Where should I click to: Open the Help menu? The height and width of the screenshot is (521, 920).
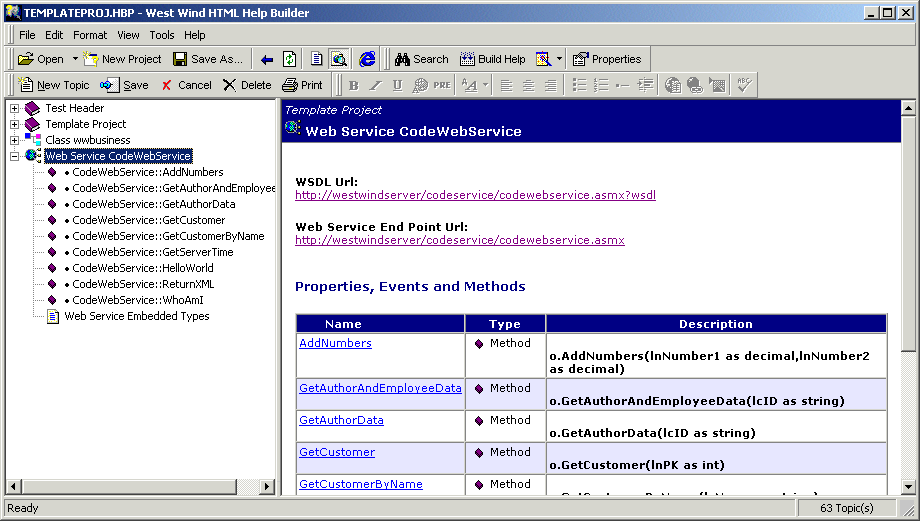[x=194, y=35]
